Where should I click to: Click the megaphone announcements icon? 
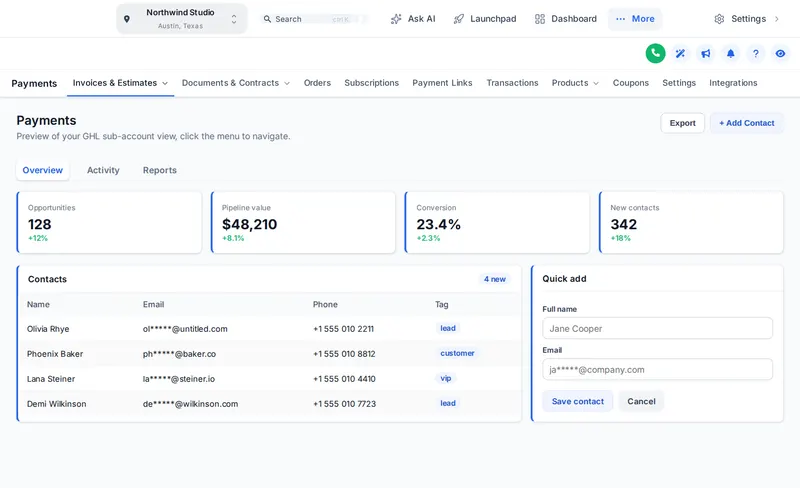point(706,53)
